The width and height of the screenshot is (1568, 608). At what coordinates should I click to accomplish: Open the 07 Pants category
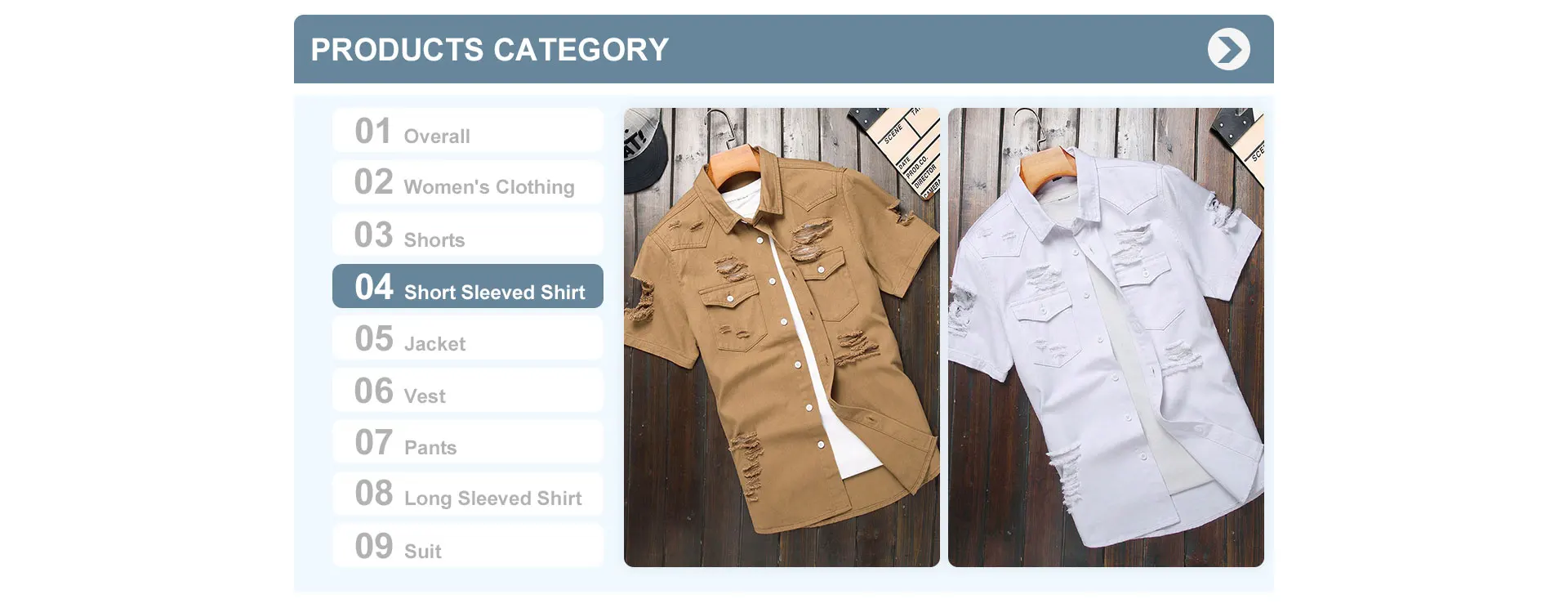[x=468, y=442]
